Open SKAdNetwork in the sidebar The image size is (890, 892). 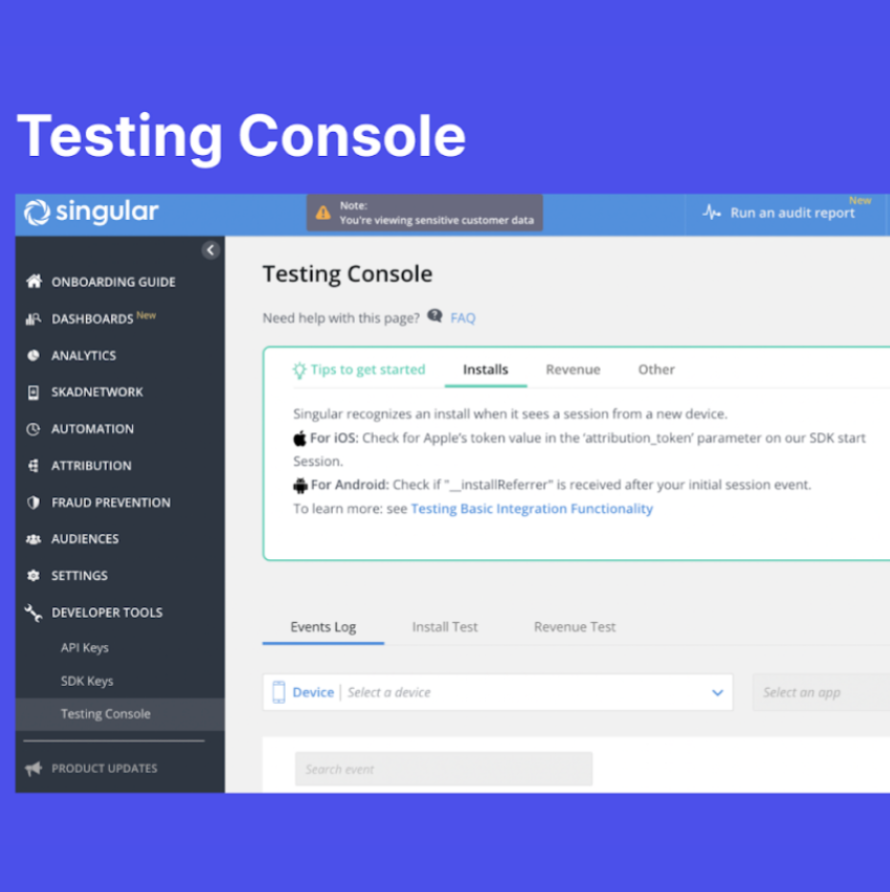(97, 392)
